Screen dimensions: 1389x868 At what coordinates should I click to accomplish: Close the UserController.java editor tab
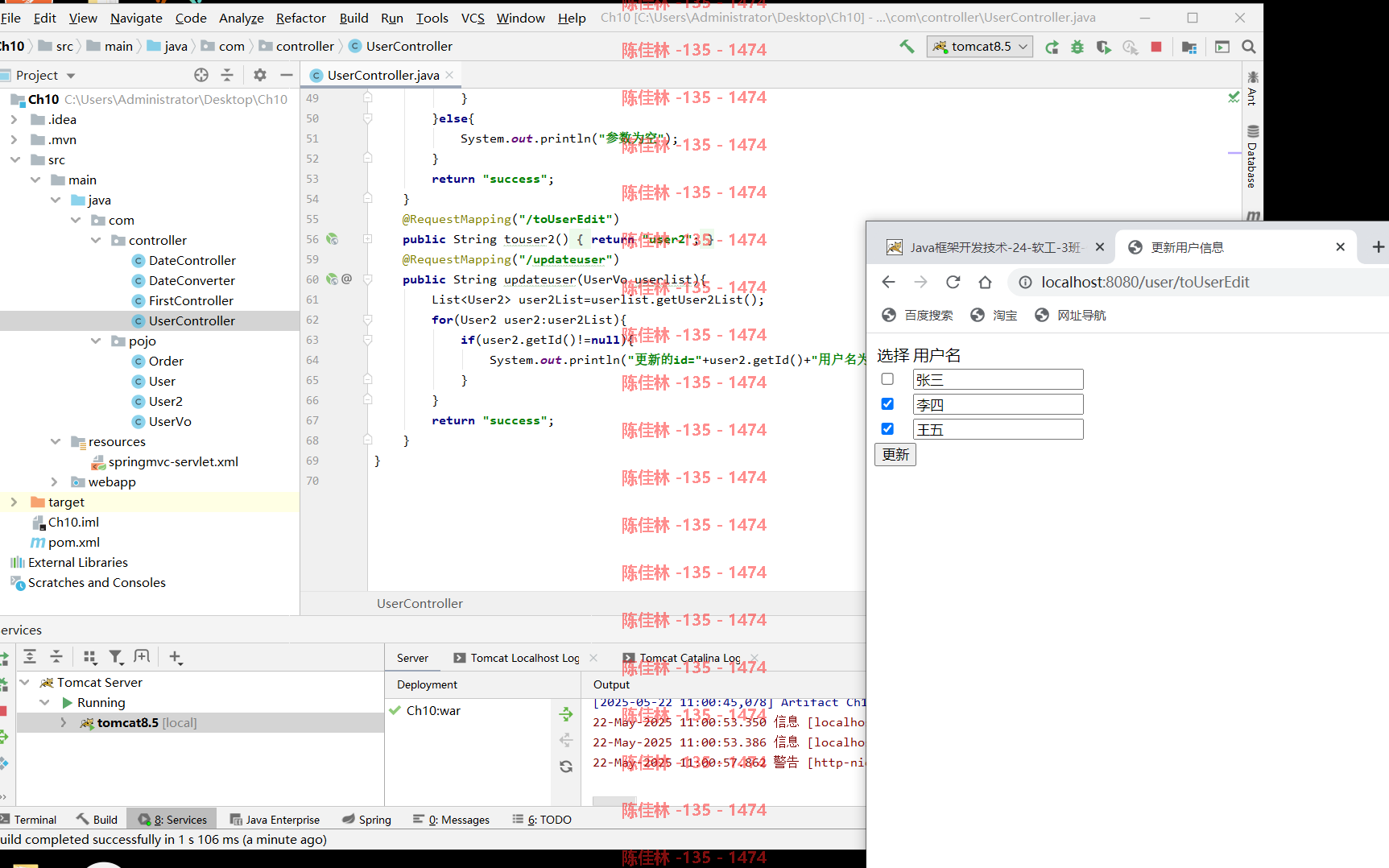pos(449,75)
